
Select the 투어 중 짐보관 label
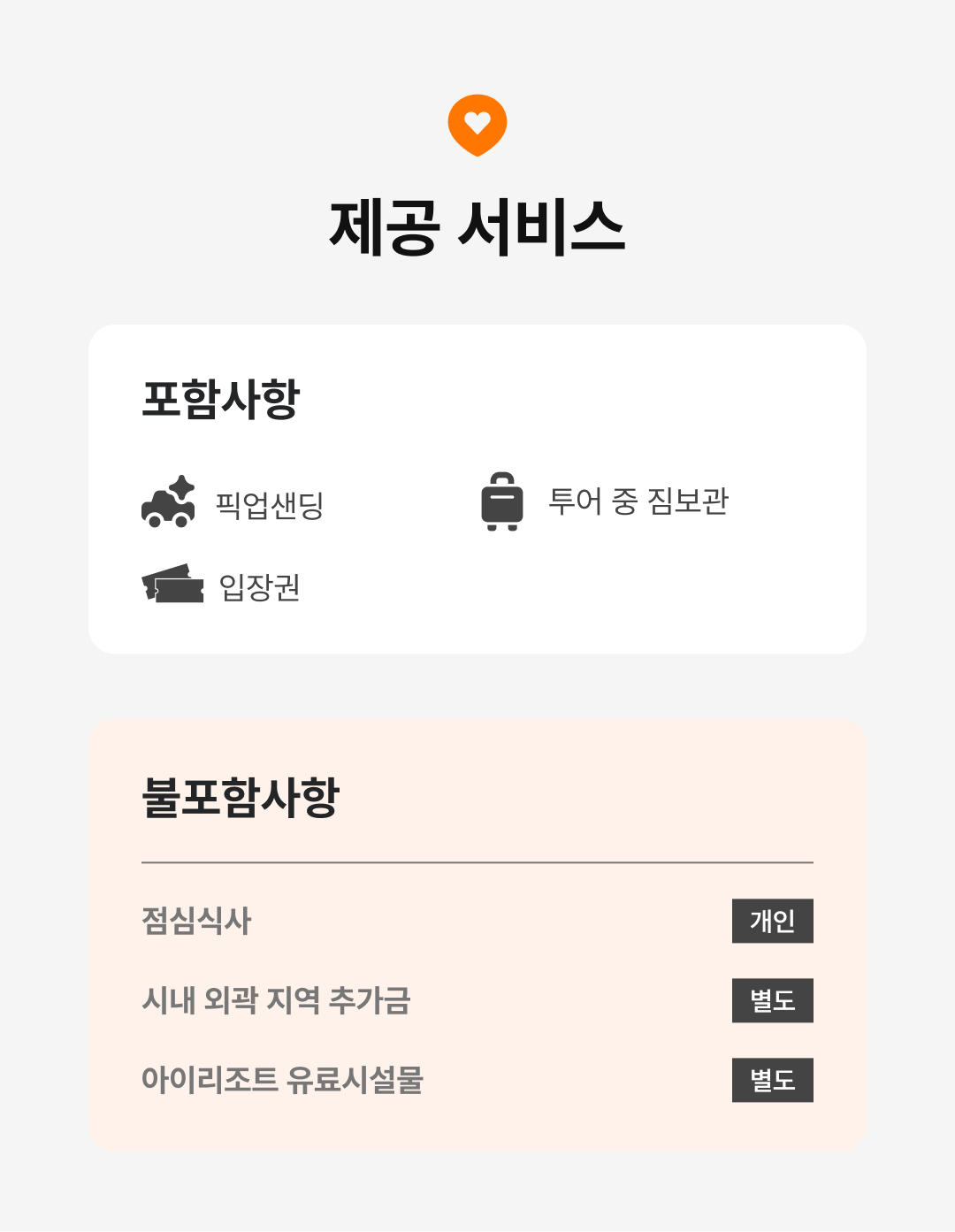(638, 501)
